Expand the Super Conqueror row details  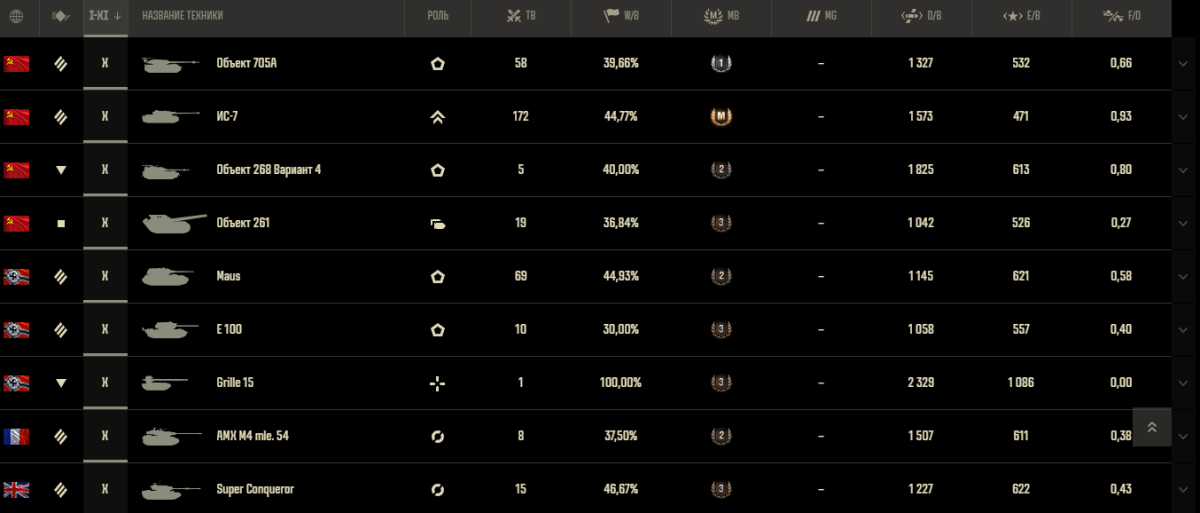1184,489
